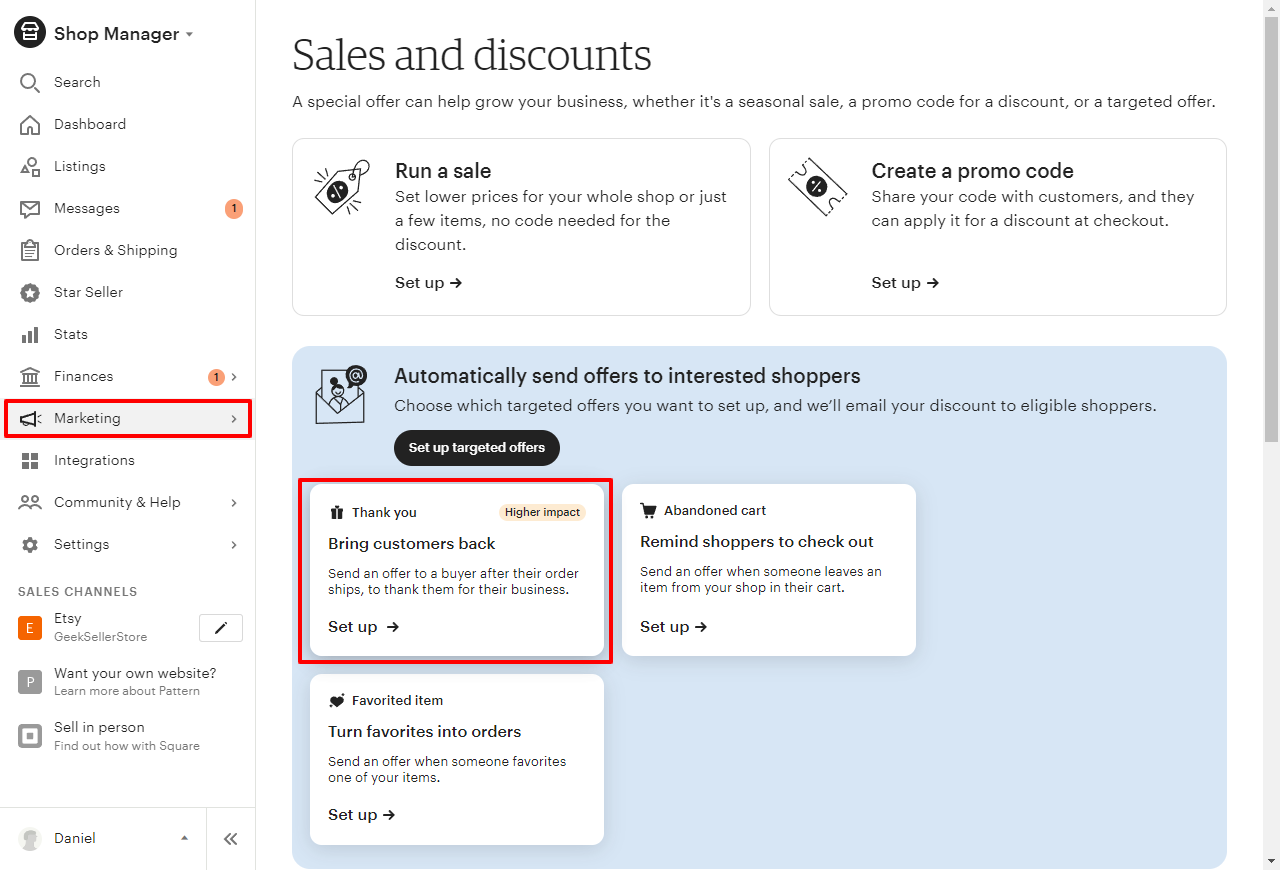Go to Dashboard using the home icon
The height and width of the screenshot is (870, 1280).
click(x=30, y=124)
